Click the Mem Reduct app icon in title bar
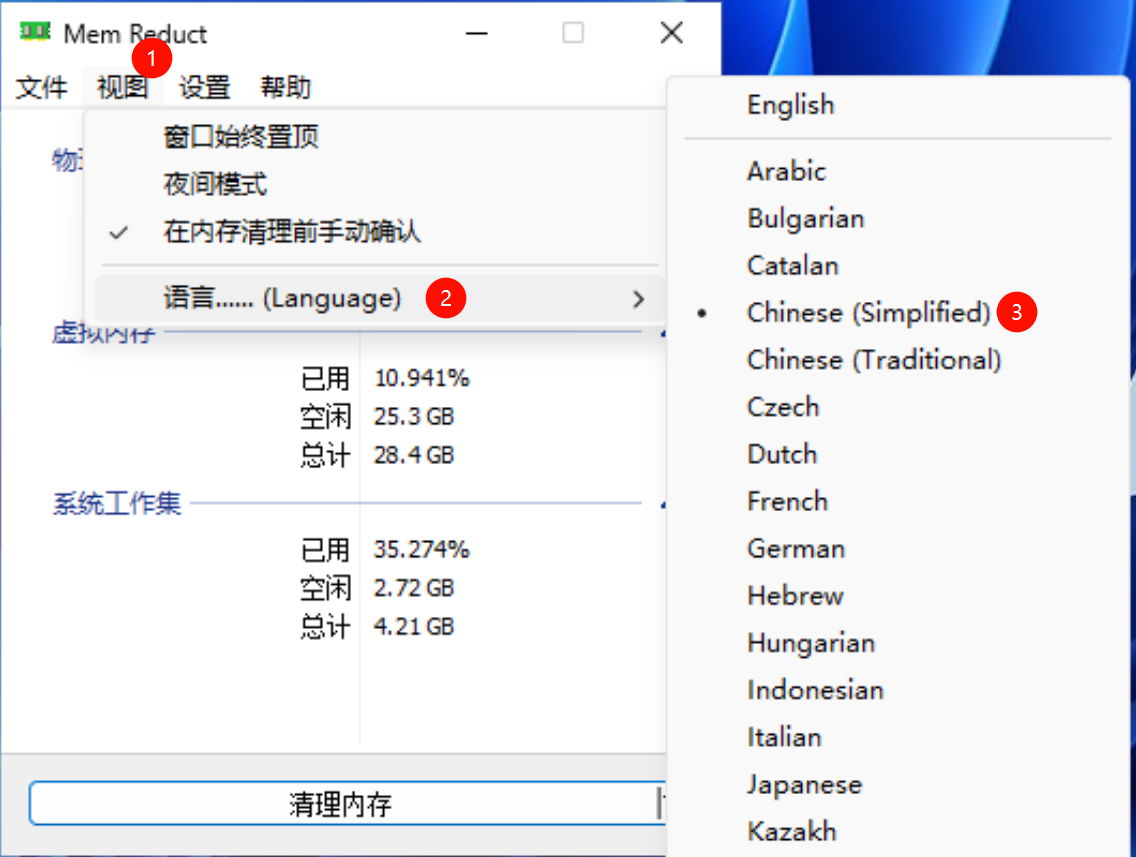Viewport: 1136px width, 857px height. coord(34,32)
